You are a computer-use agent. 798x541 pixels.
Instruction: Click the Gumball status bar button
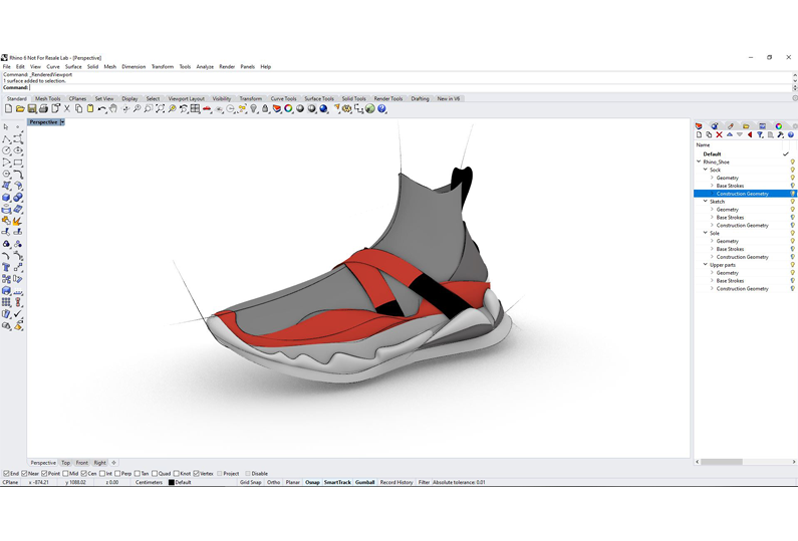coord(365,482)
